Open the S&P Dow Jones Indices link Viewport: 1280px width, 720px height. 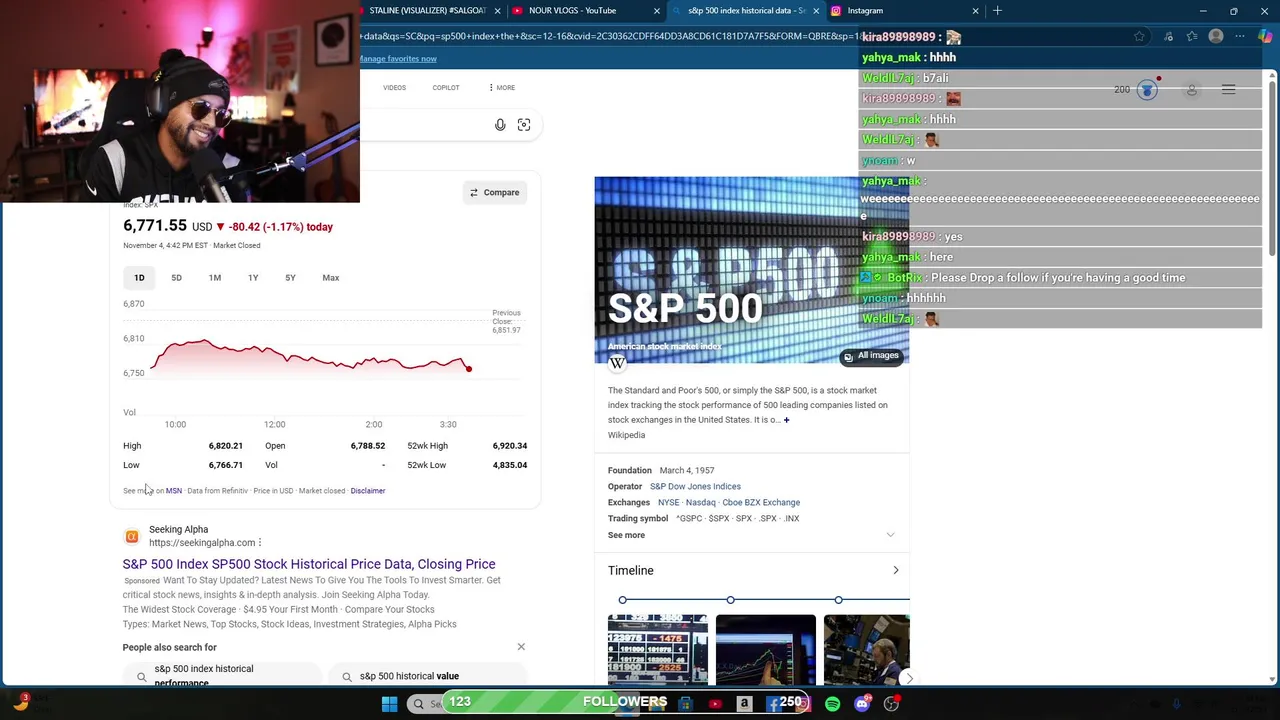click(x=695, y=487)
